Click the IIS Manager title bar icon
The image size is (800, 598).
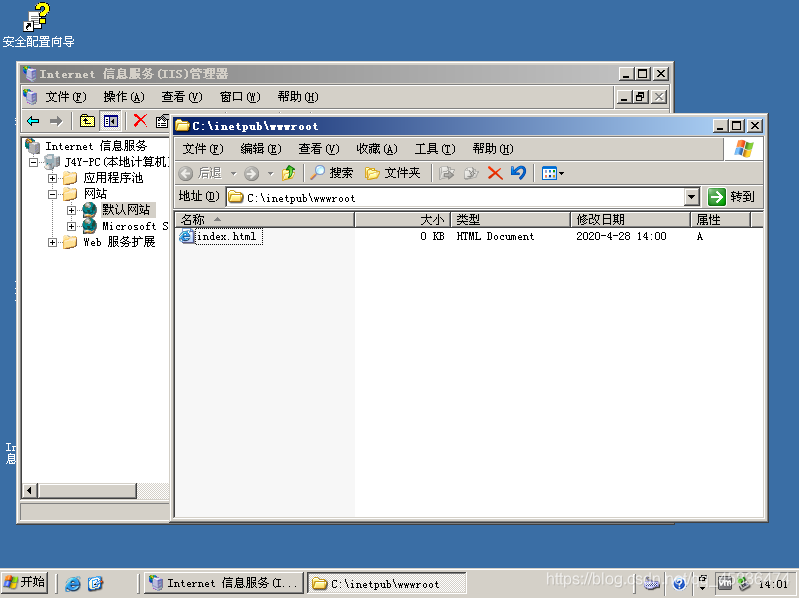tap(30, 74)
